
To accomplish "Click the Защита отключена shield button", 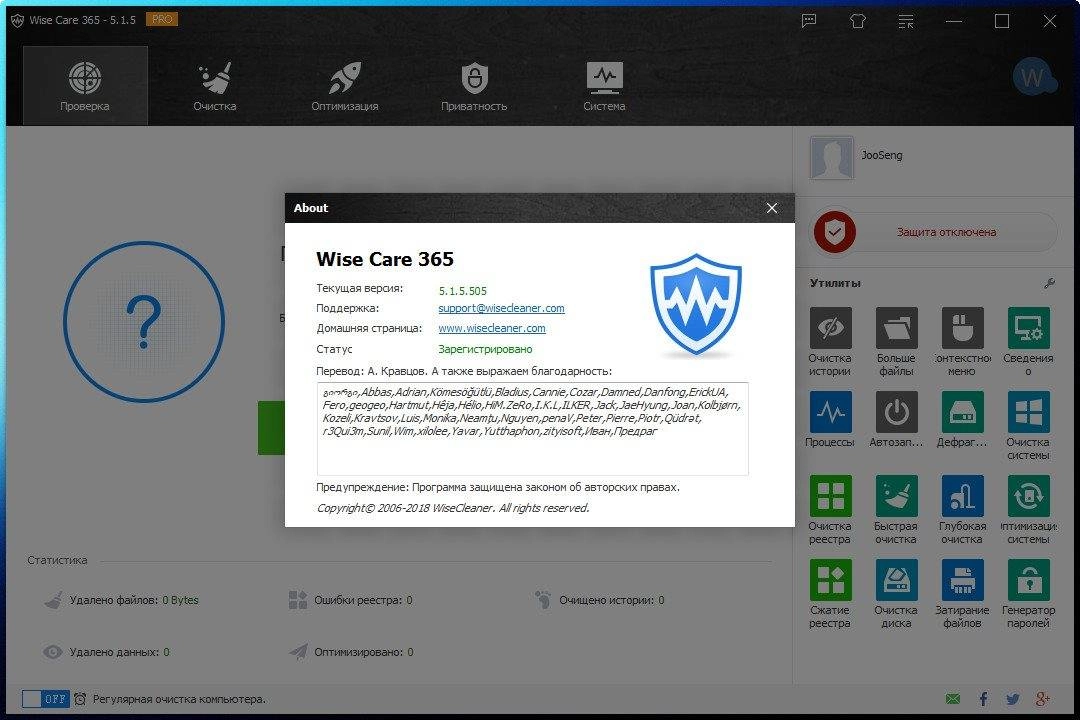I will (x=934, y=232).
